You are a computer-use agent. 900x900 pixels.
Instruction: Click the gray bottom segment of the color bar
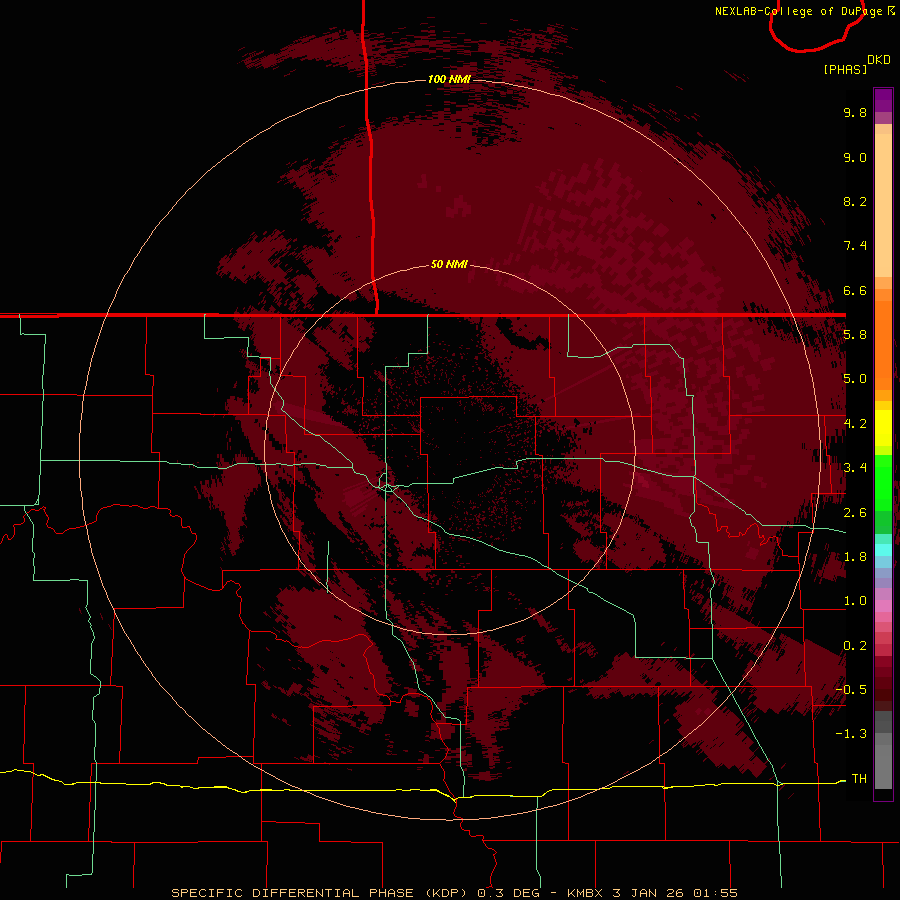pyautogui.click(x=883, y=766)
